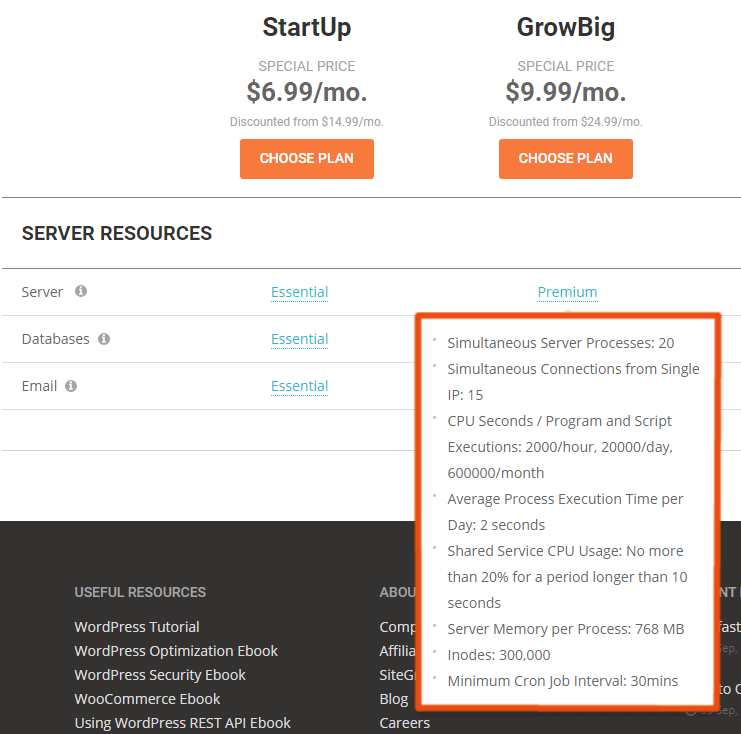Click 'Shared Service CPU Usage' tooltip item

[x=567, y=577]
